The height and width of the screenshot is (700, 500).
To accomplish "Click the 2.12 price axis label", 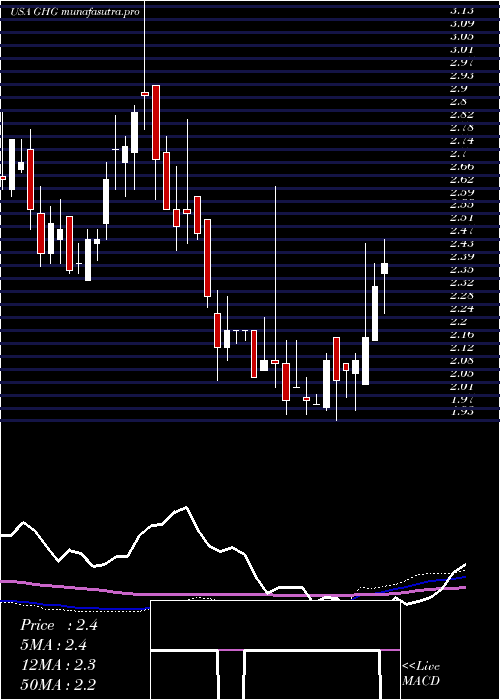I will pyautogui.click(x=462, y=347).
